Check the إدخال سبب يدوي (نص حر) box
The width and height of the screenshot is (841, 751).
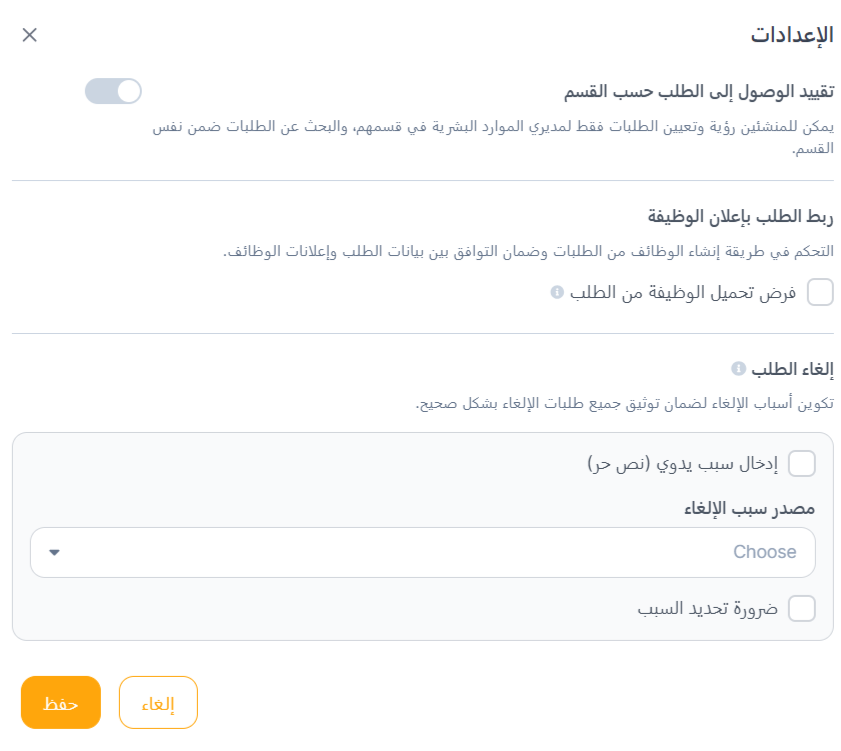coord(802,464)
